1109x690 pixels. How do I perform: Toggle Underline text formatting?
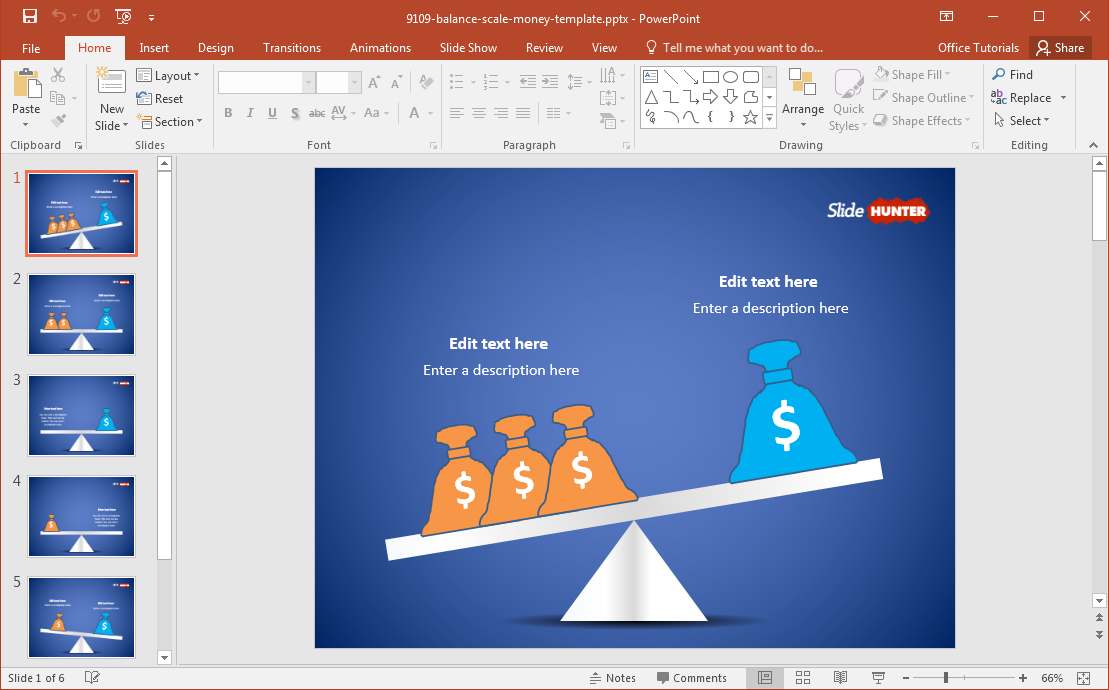coord(272,113)
